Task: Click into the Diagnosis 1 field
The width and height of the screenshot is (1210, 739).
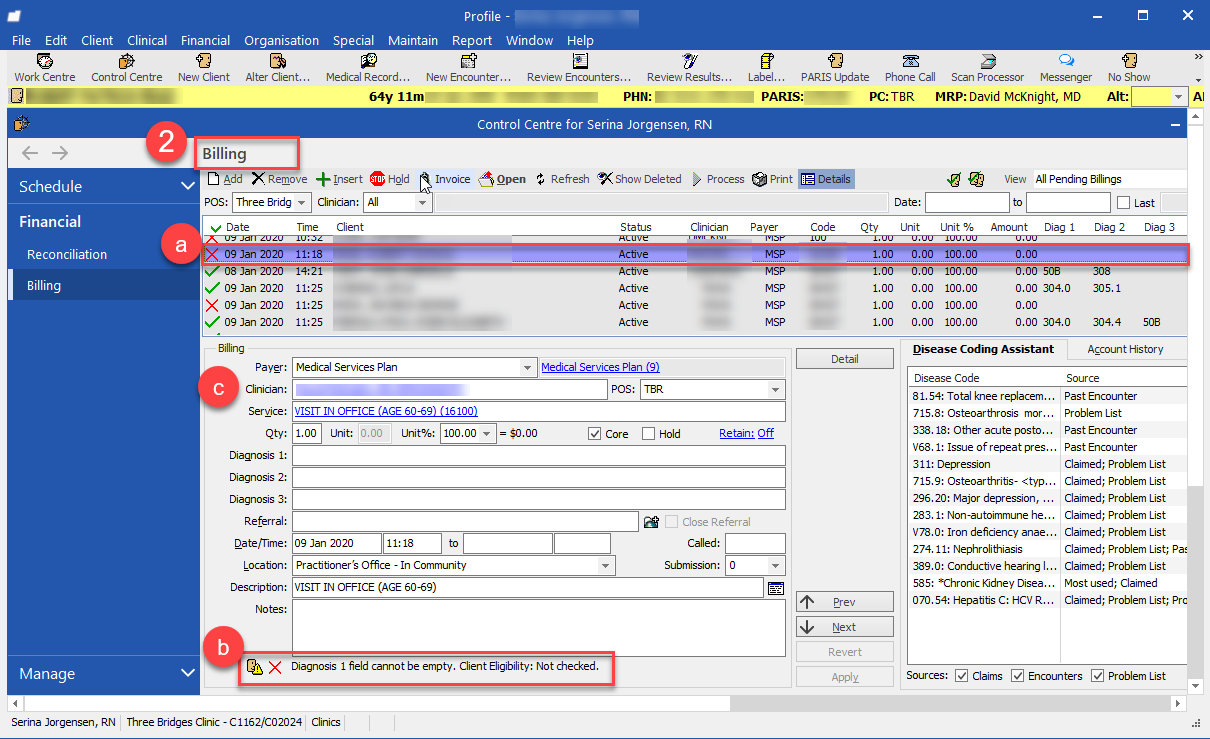Action: (x=538, y=456)
